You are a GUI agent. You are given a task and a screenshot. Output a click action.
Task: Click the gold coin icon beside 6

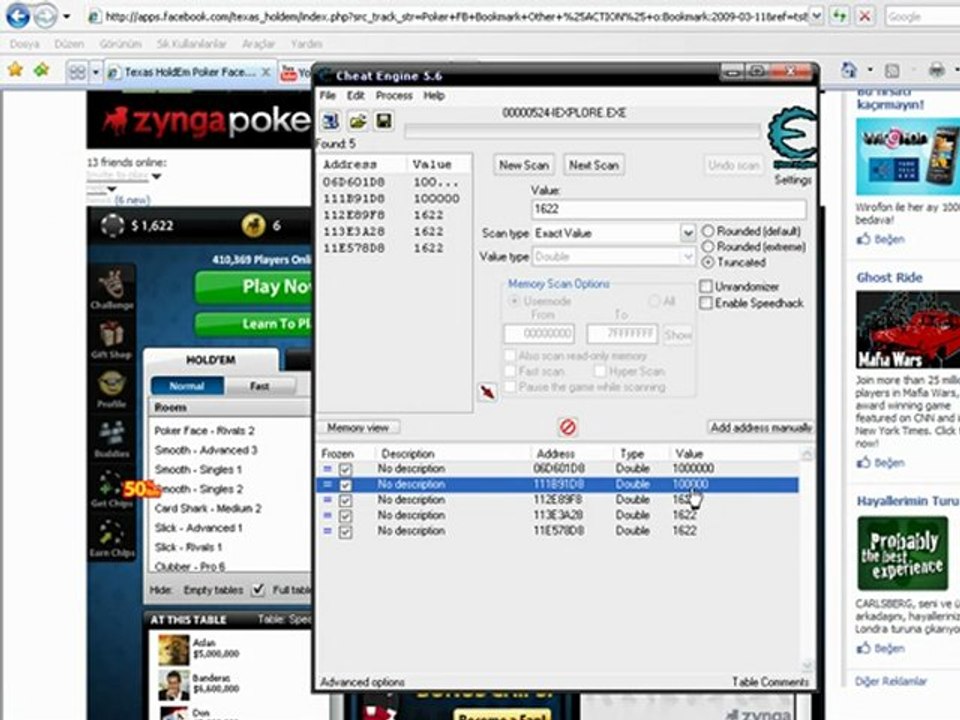(253, 226)
